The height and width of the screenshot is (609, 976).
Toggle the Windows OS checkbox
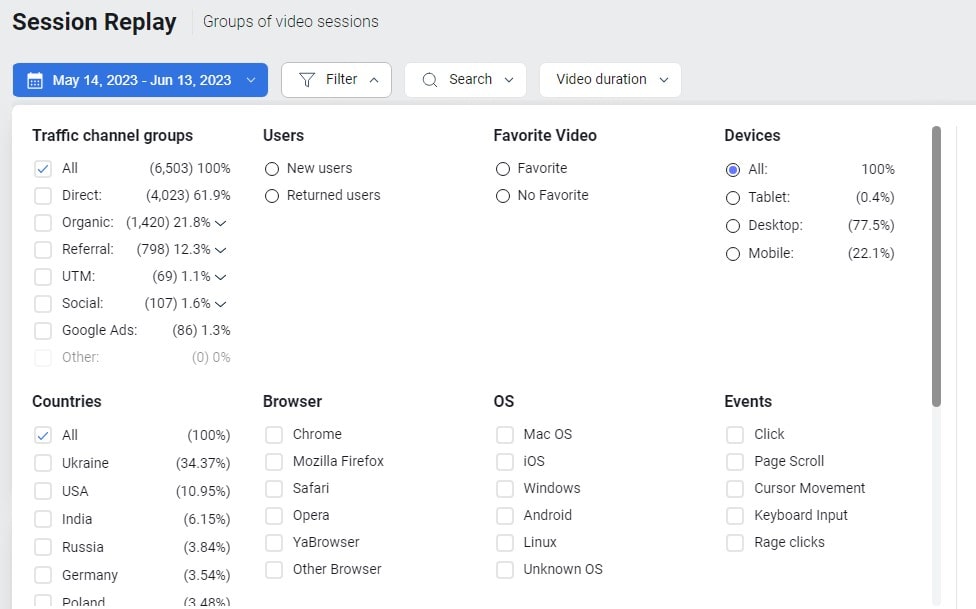pos(505,489)
